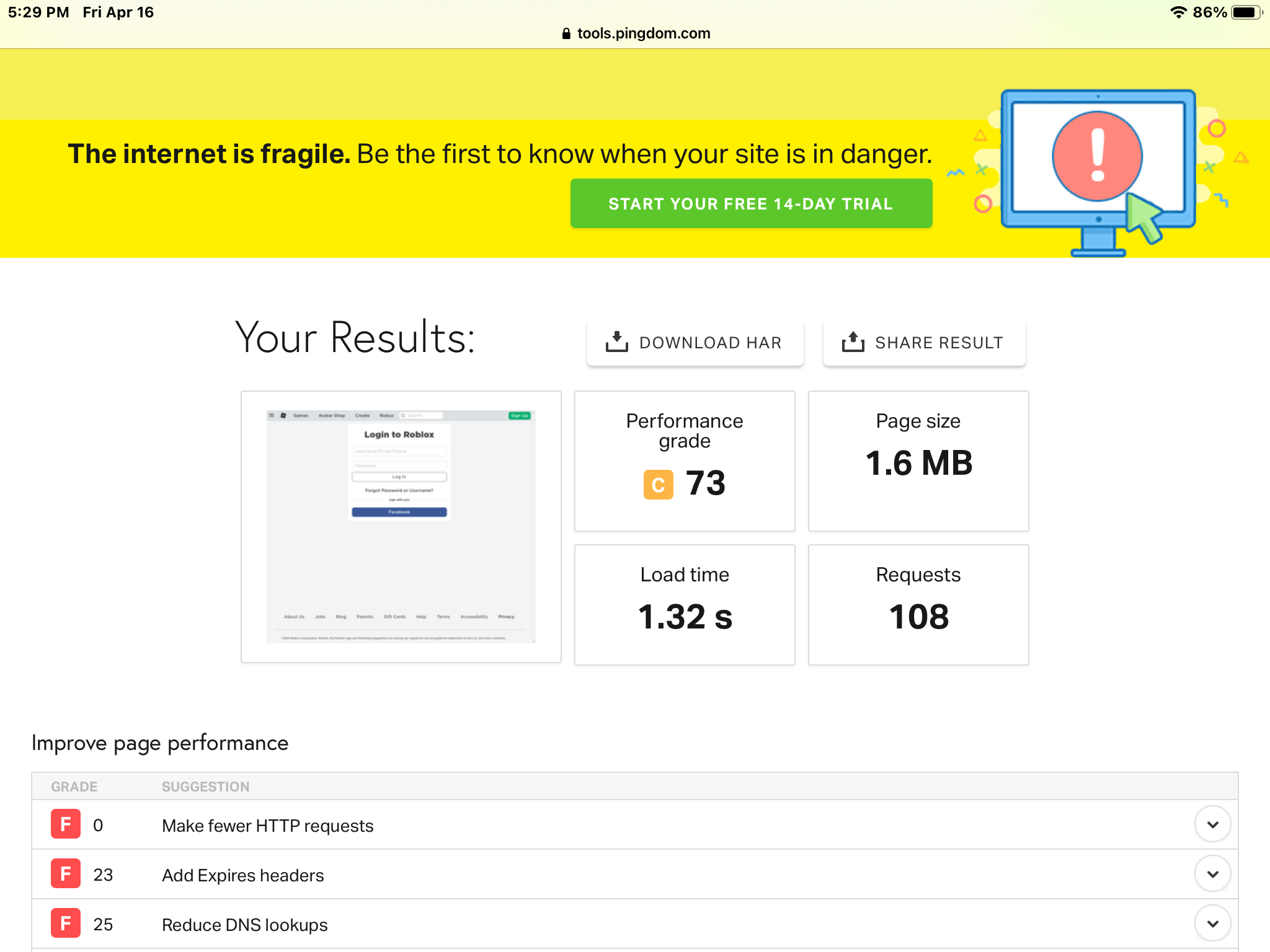The image size is (1270, 952).
Task: Click F badge for Add Expires headers
Action: pos(66,874)
